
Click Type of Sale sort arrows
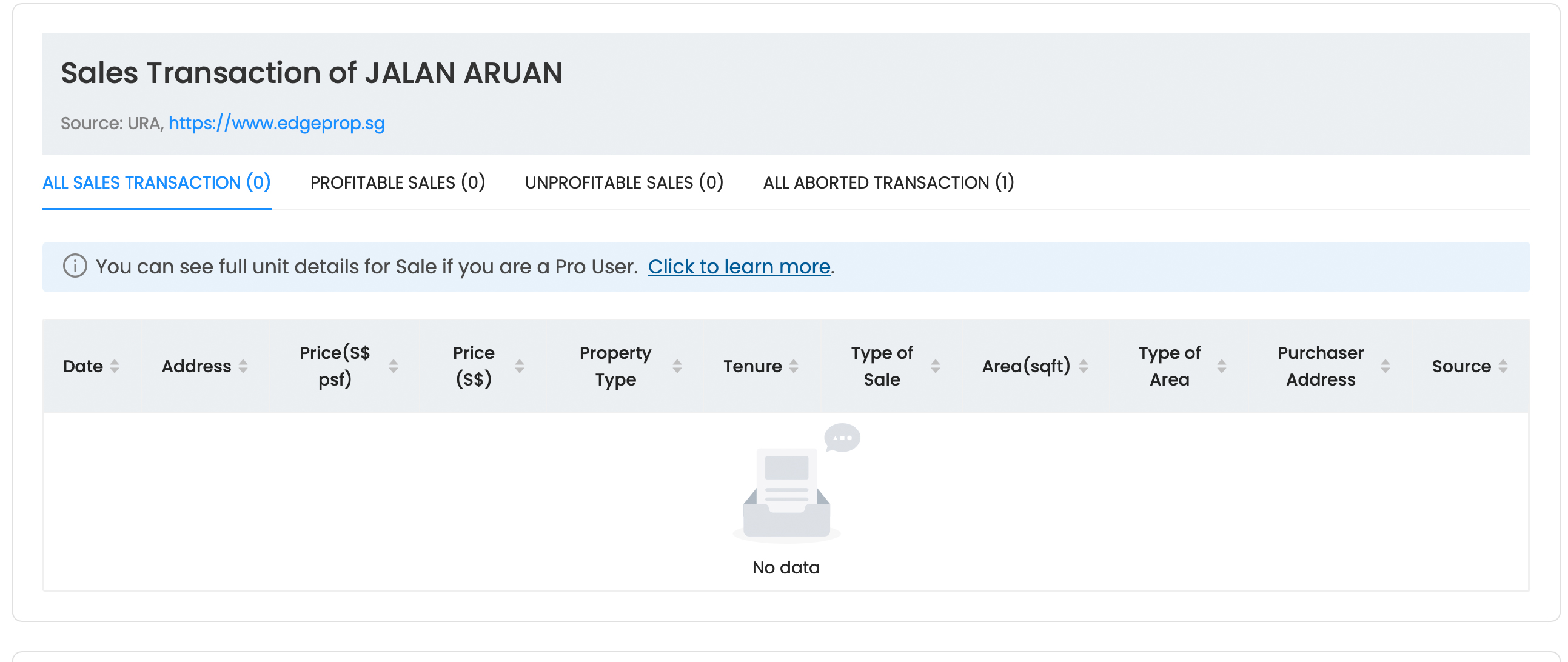pyautogui.click(x=936, y=366)
